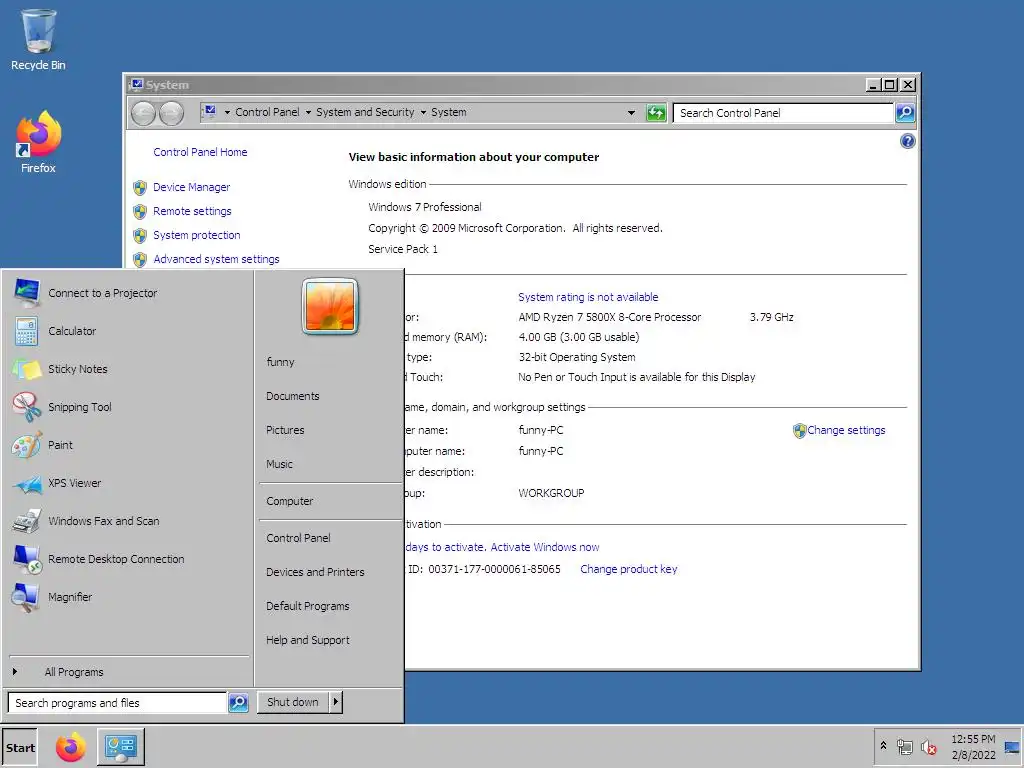
Task: Click the Start menu search magnifier icon
Action: (x=238, y=703)
